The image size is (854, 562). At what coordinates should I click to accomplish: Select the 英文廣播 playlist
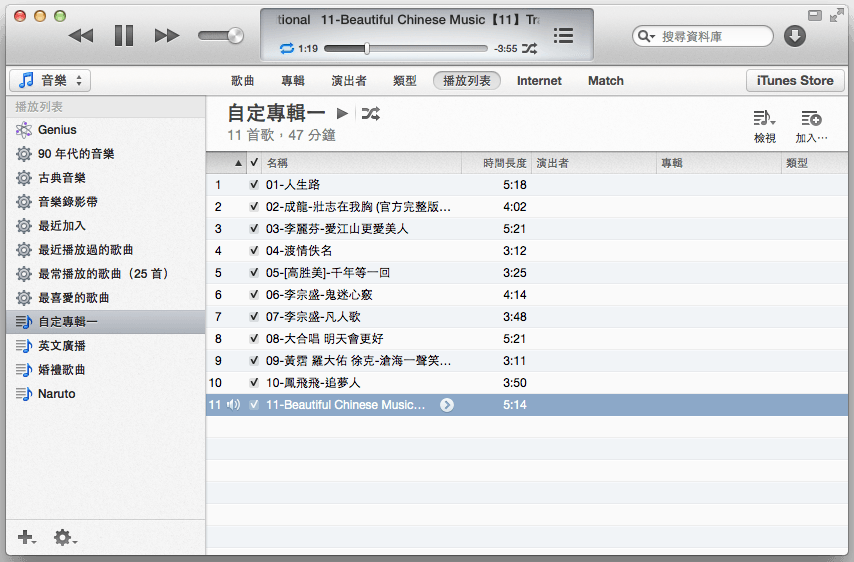(106, 346)
